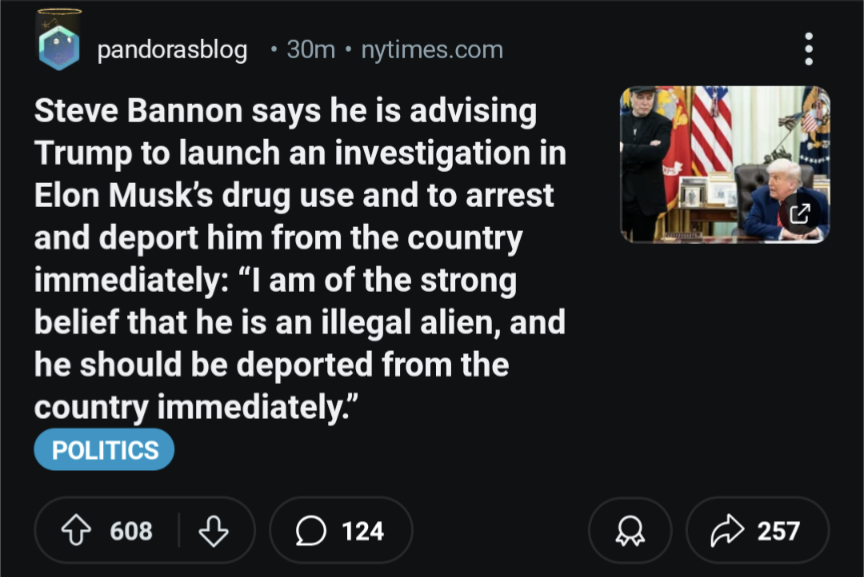
Task: Upvote the Steve Bannon post
Action: pos(76,531)
